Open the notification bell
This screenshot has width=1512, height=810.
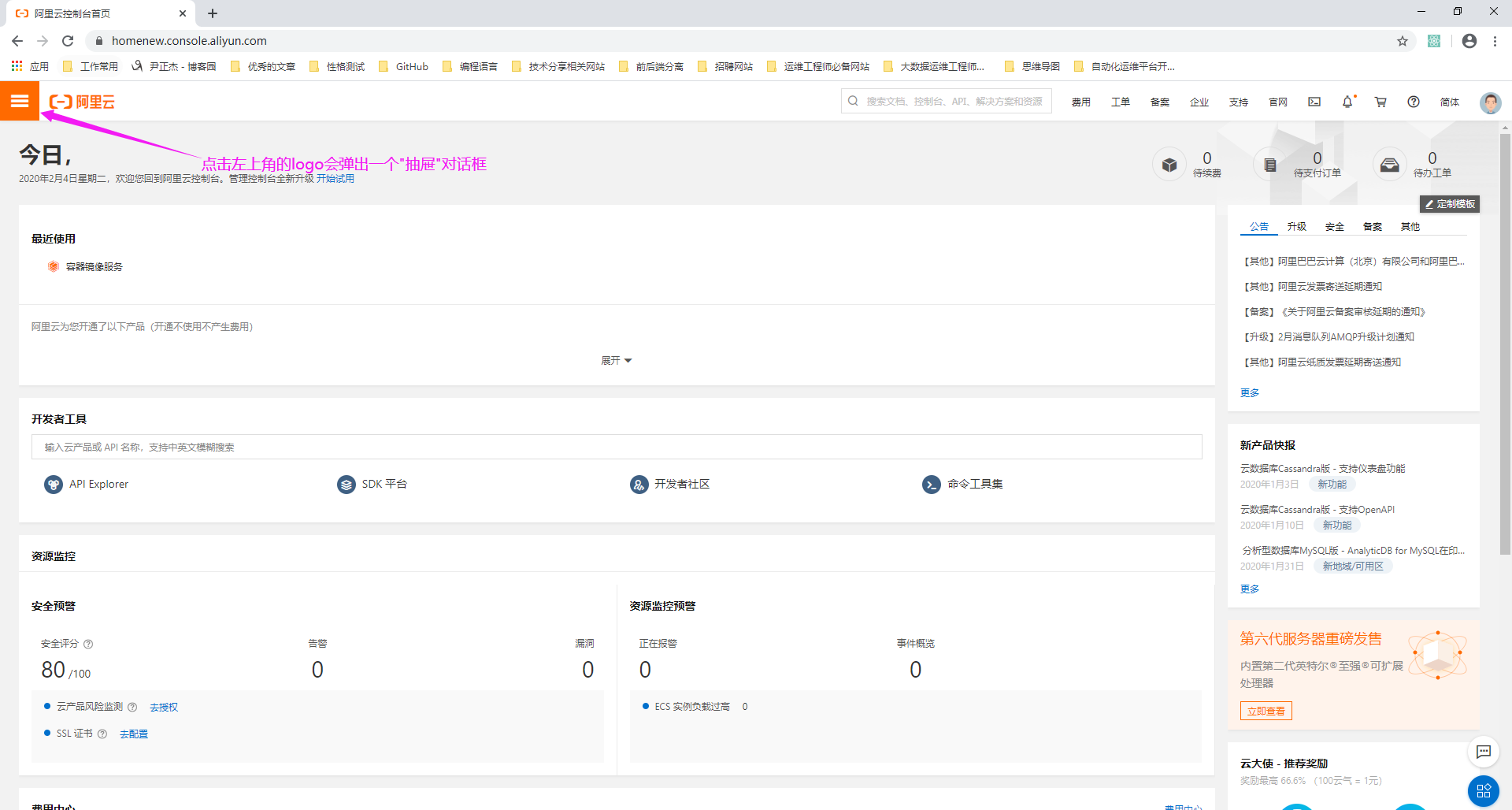(x=1347, y=102)
